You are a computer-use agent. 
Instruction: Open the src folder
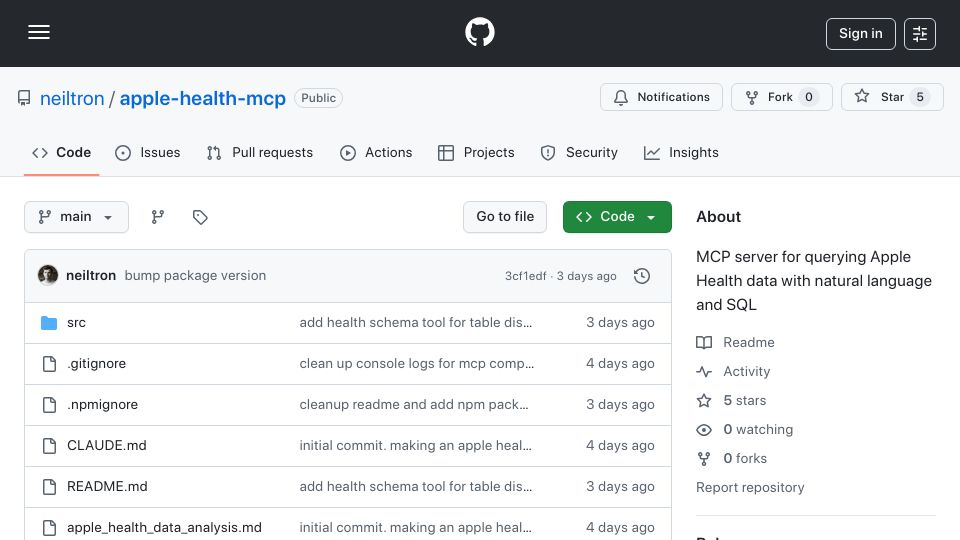77,323
